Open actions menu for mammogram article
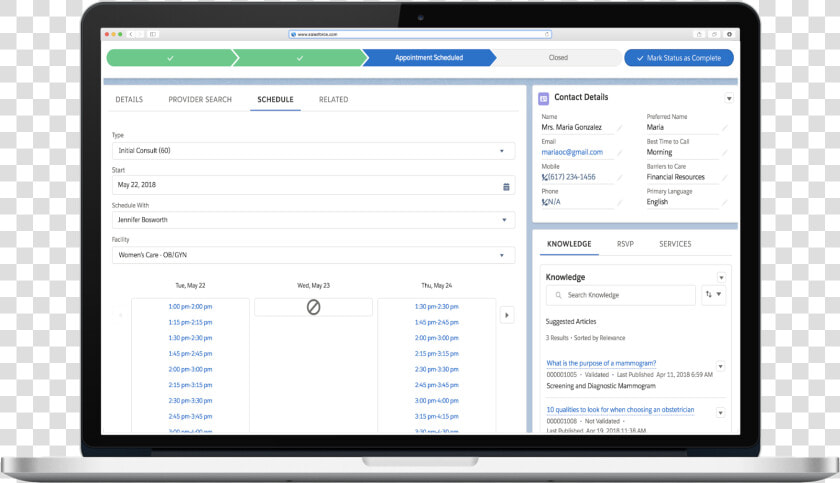The image size is (840, 483). tap(721, 366)
